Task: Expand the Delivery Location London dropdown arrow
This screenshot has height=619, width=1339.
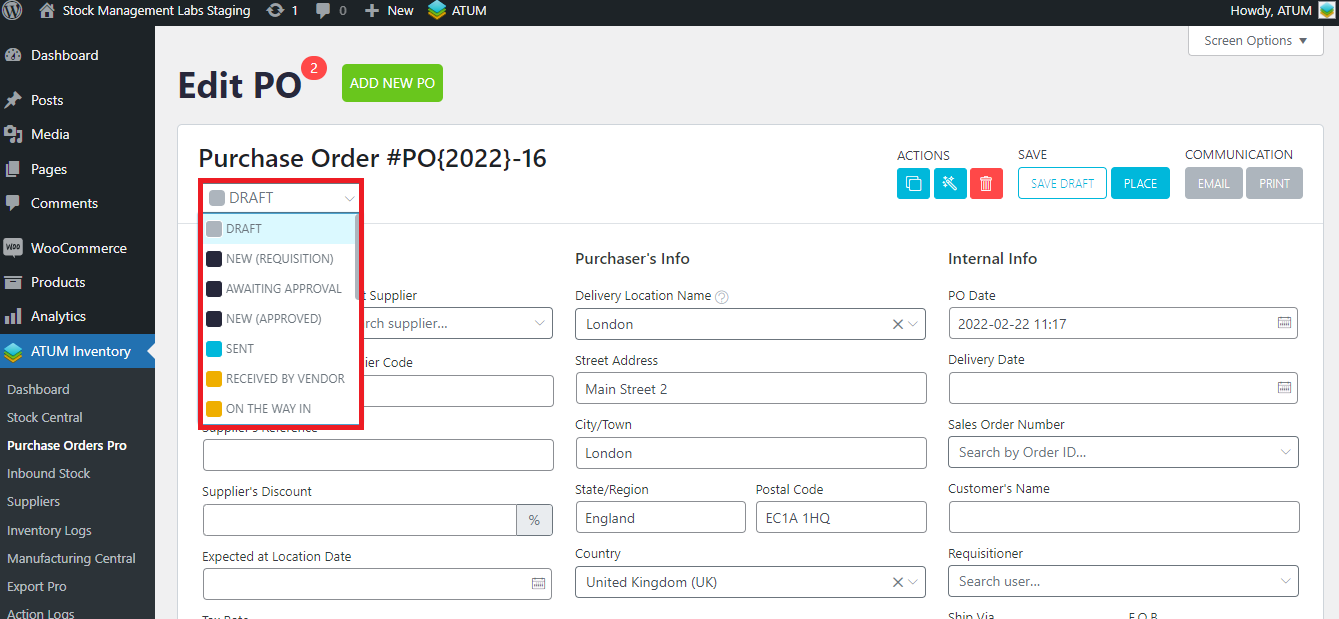Action: [913, 324]
